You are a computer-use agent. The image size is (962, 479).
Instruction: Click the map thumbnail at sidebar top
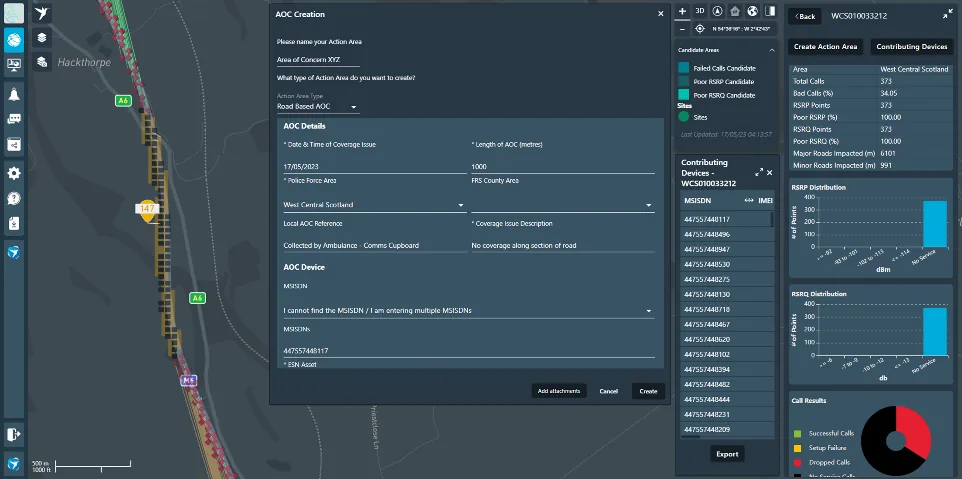[x=13, y=13]
